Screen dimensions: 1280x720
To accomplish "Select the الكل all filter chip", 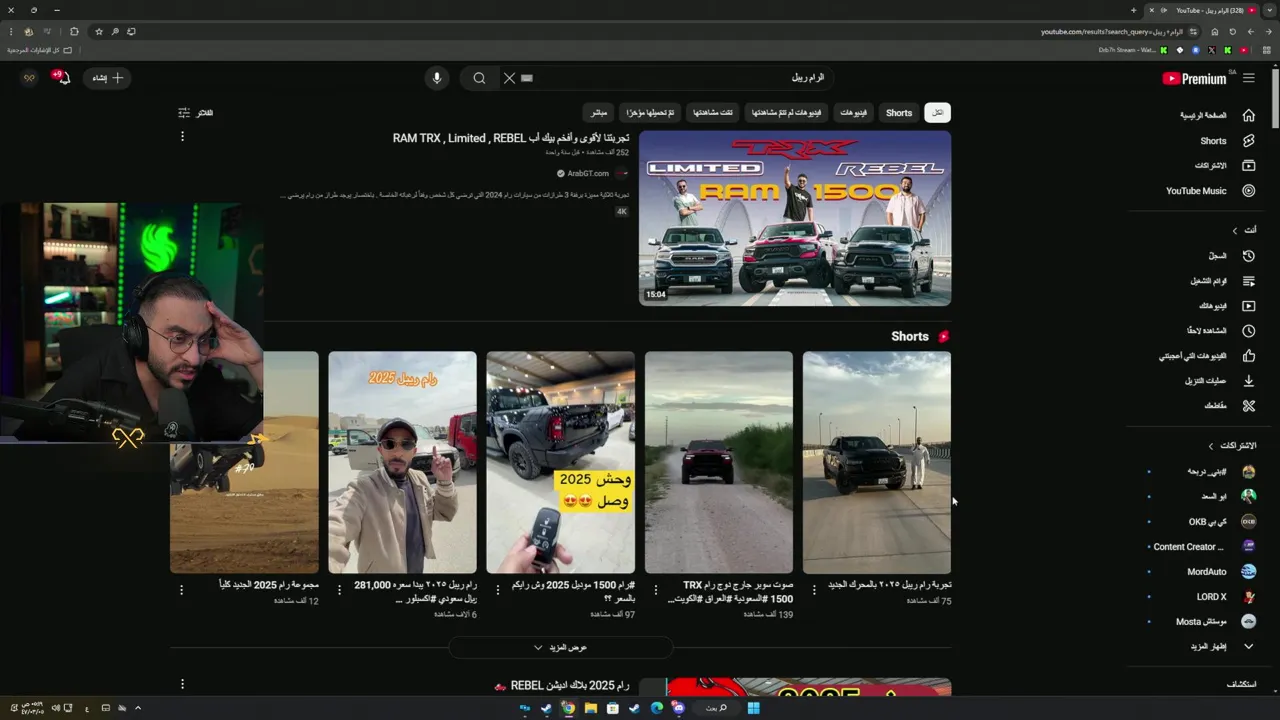I will click(x=937, y=113).
